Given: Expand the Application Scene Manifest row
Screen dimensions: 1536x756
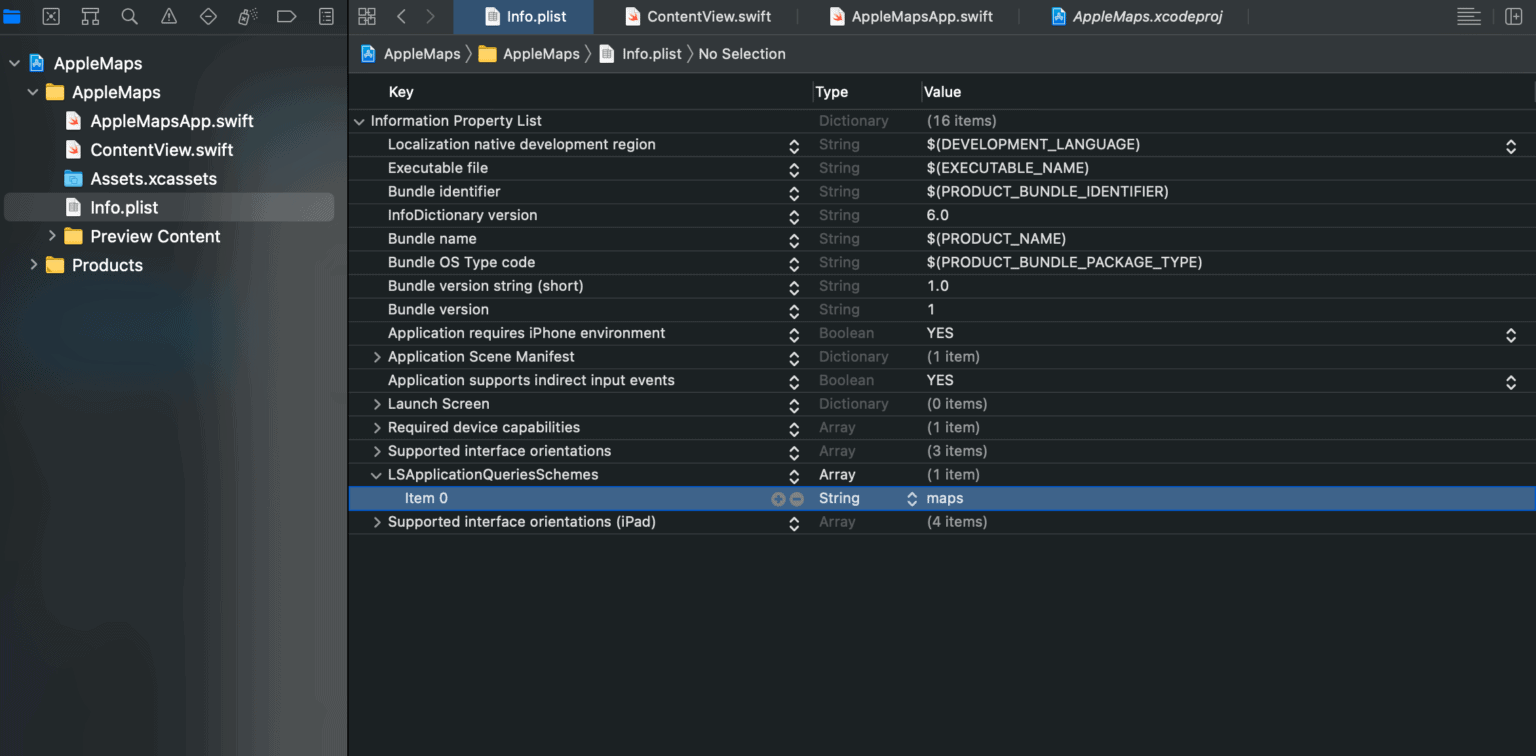Looking at the screenshot, I should coord(377,357).
